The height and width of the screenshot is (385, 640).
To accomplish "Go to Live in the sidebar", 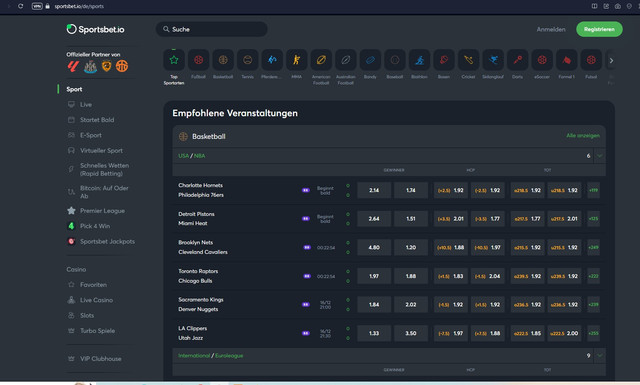I will [x=86, y=105].
